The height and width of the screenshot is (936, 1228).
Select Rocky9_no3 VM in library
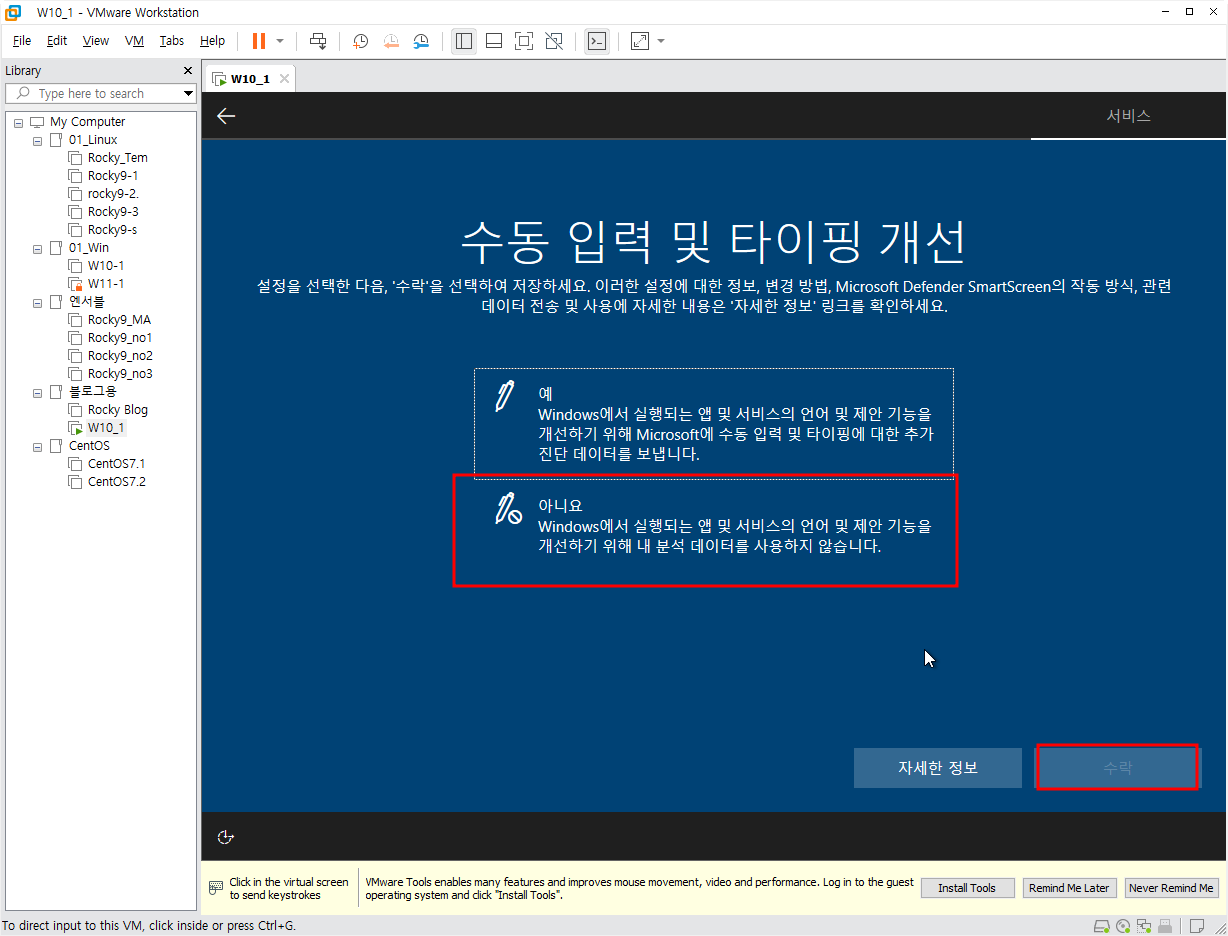pyautogui.click(x=111, y=374)
